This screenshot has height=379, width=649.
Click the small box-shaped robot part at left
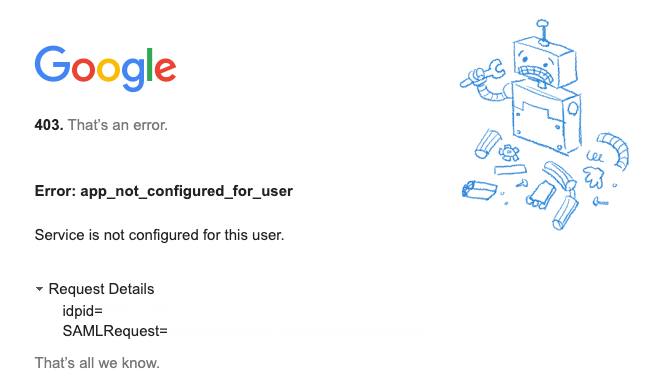(x=479, y=190)
